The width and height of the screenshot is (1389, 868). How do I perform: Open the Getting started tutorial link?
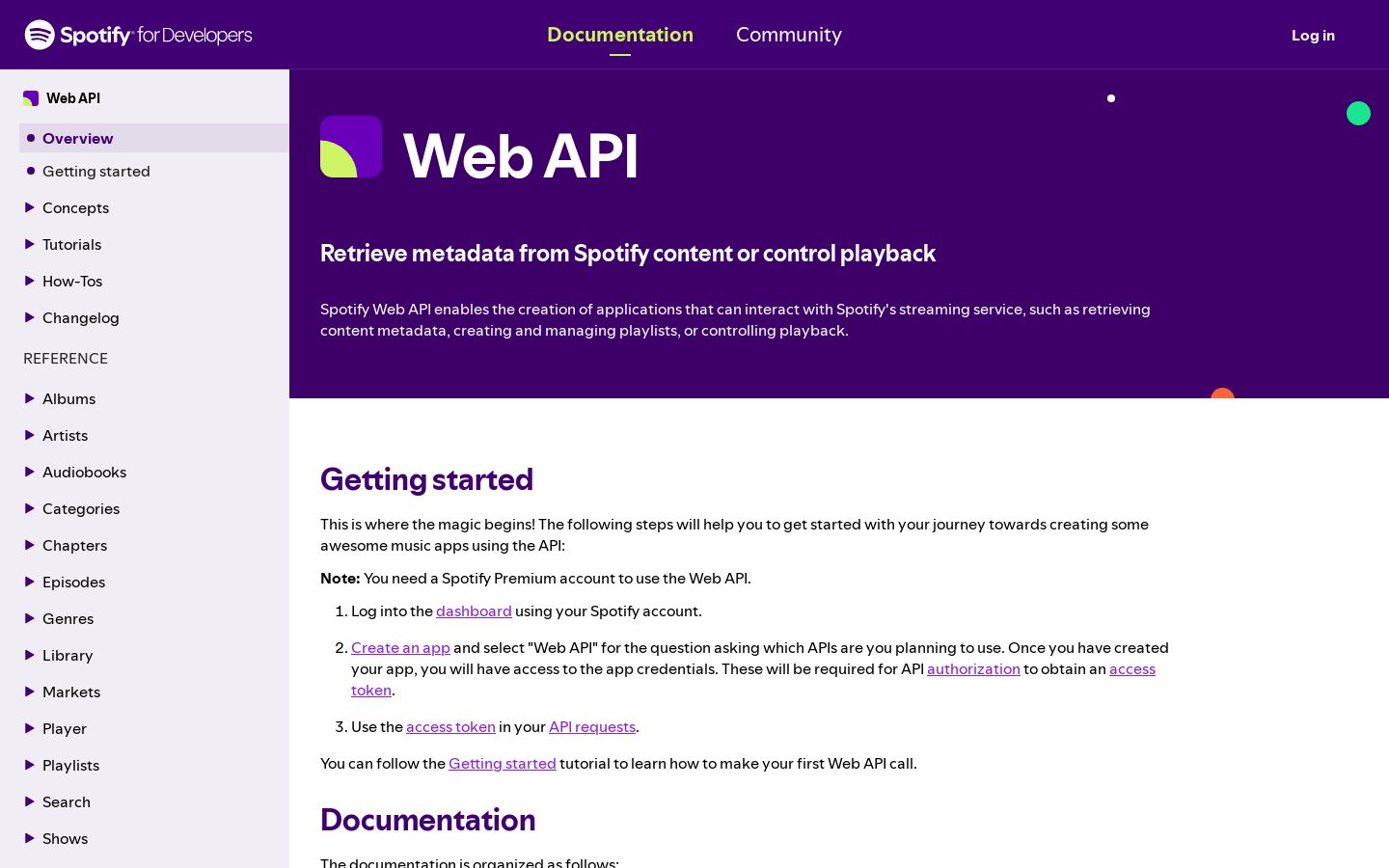tap(503, 763)
